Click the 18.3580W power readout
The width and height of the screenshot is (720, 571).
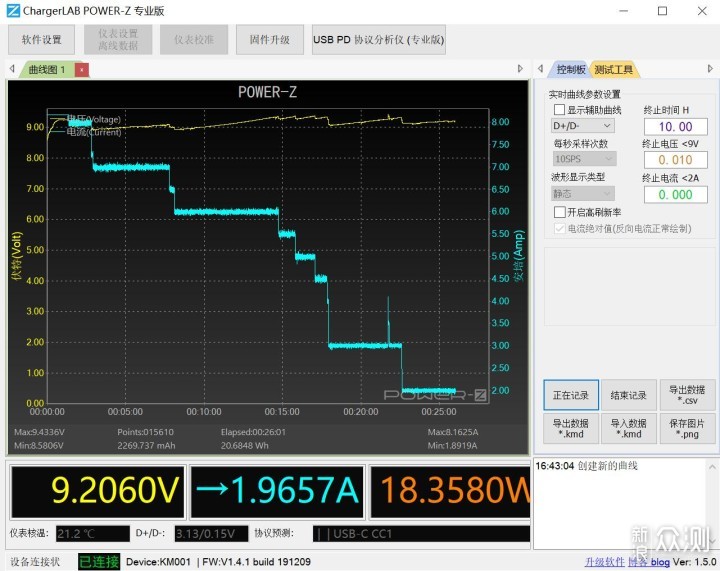point(450,491)
